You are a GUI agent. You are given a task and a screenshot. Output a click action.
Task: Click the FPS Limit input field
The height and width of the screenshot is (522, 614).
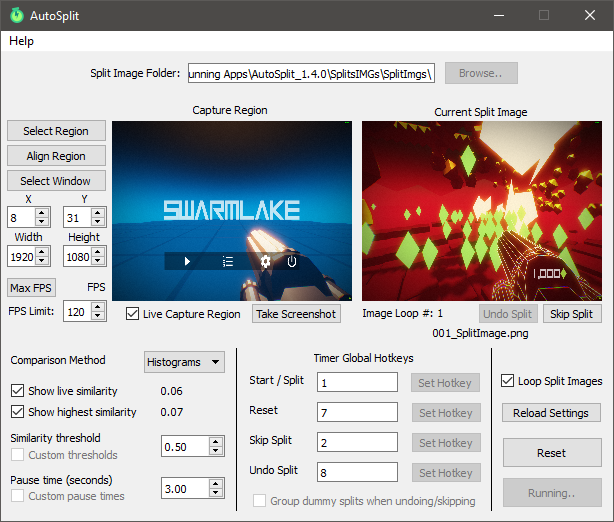pos(78,311)
